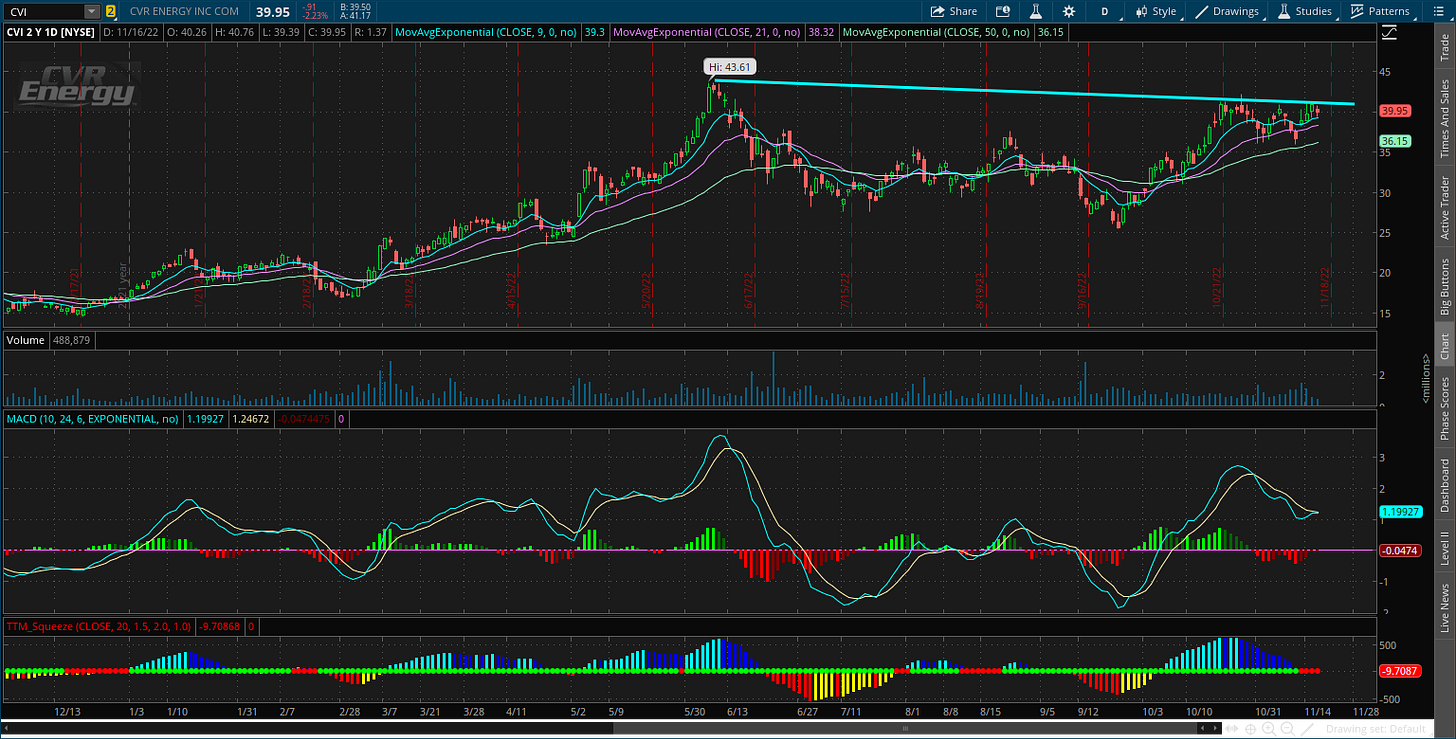
Task: Open the calendar events icon in toolbar
Action: [x=1003, y=11]
